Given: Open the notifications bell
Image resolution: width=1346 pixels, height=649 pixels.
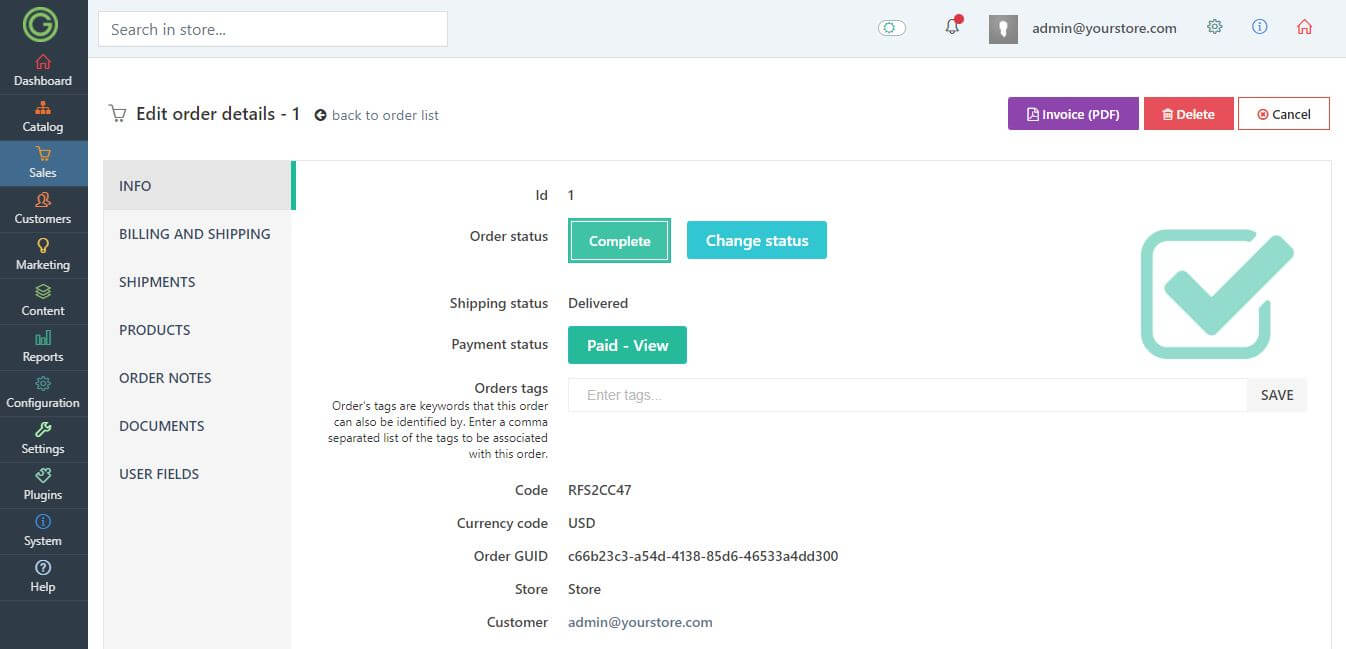Looking at the screenshot, I should [x=952, y=27].
